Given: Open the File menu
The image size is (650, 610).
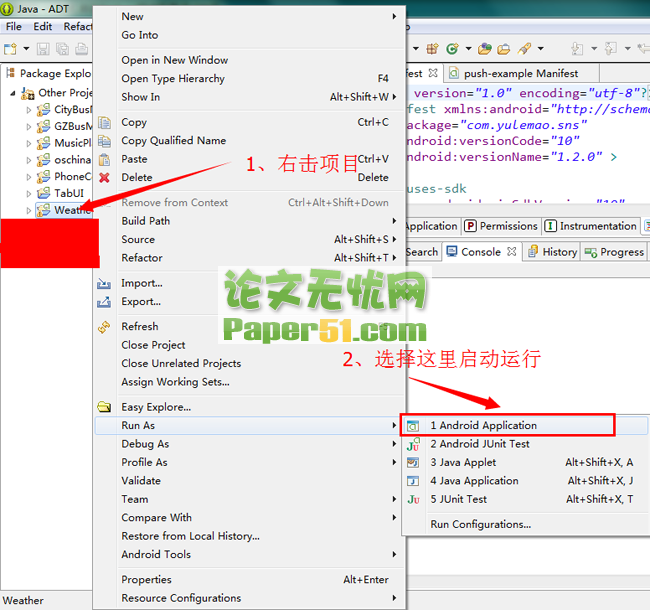Looking at the screenshot, I should point(14,27).
